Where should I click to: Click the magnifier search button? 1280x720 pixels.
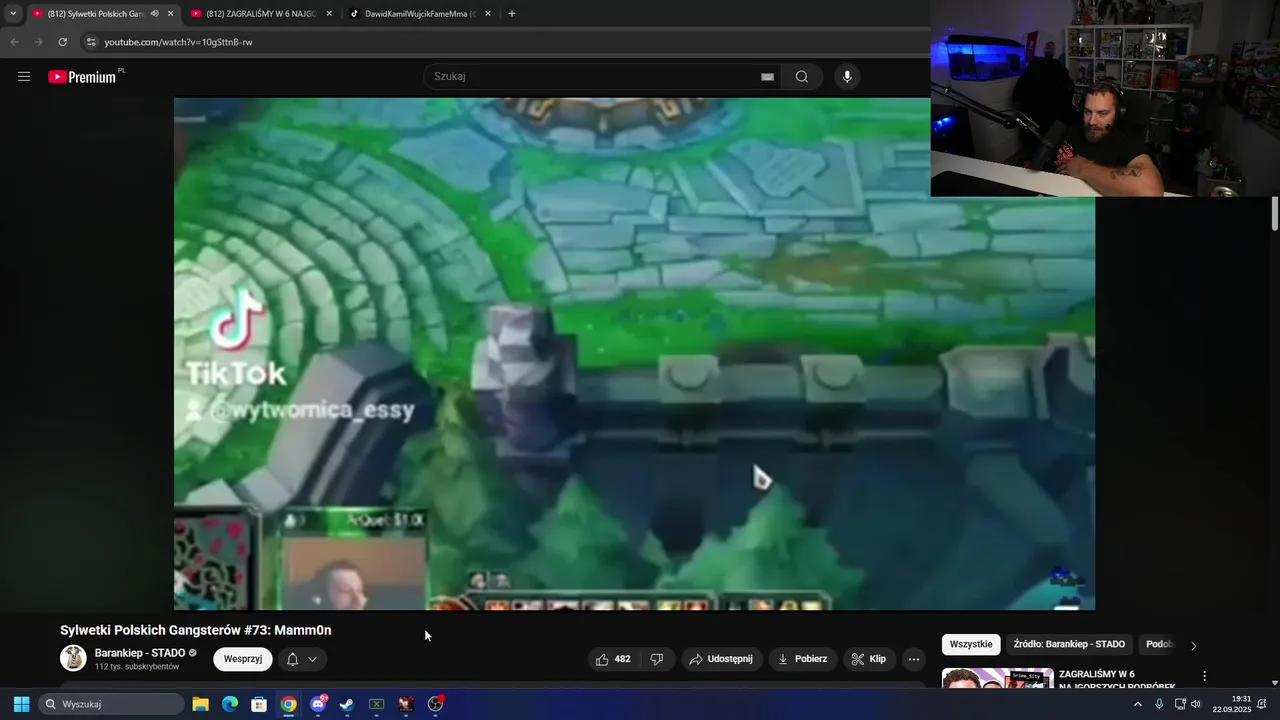pos(802,76)
